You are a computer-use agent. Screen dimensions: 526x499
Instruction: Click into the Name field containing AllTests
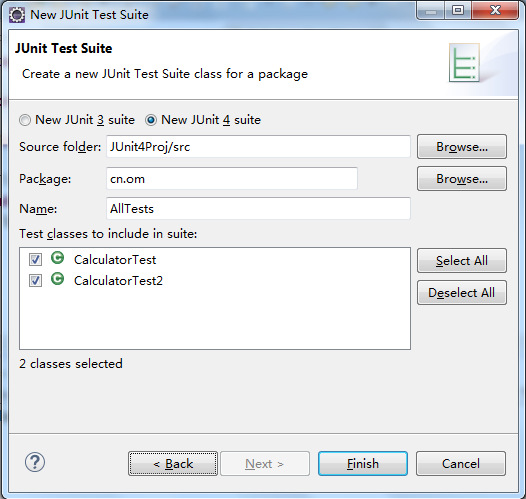click(258, 209)
